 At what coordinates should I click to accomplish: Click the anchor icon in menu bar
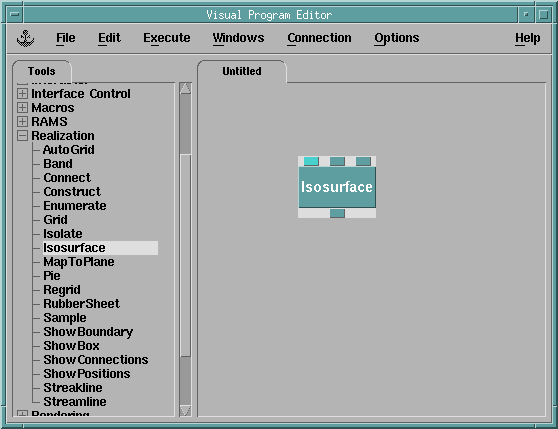25,38
